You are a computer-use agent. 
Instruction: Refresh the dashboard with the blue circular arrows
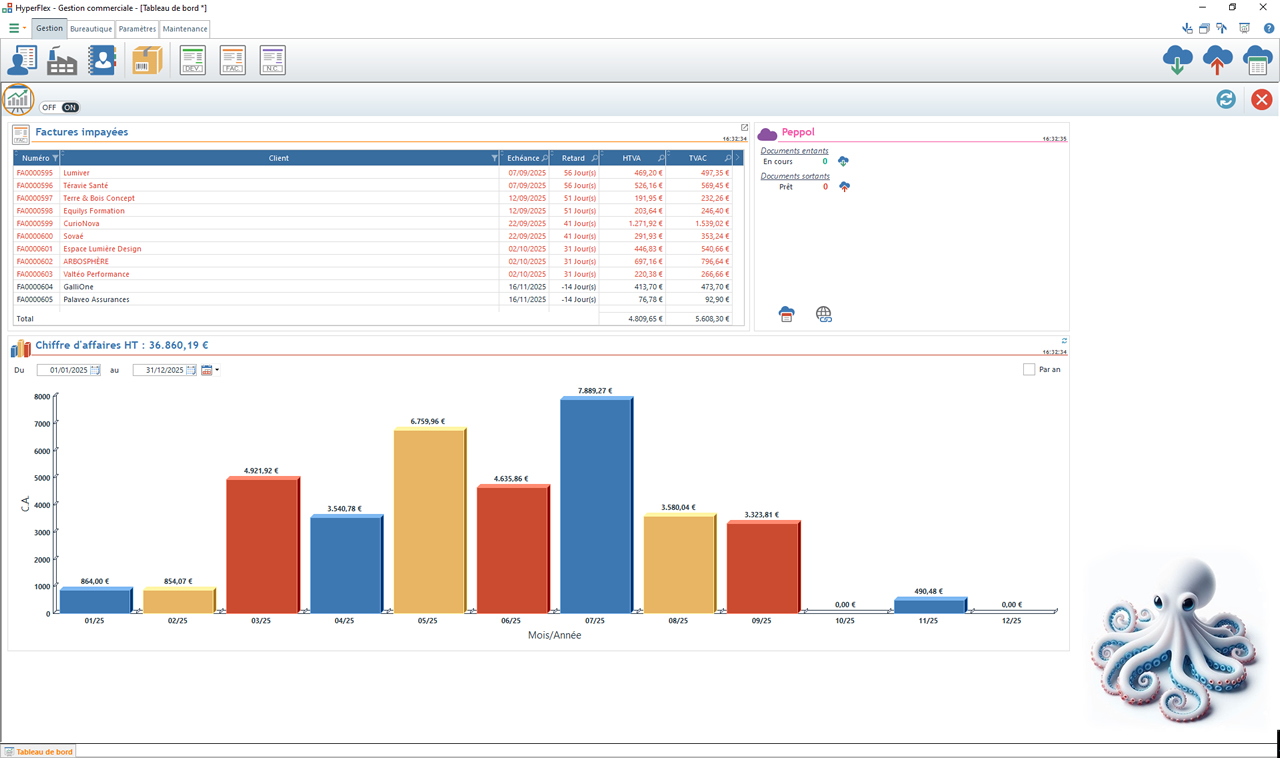[x=1226, y=99]
